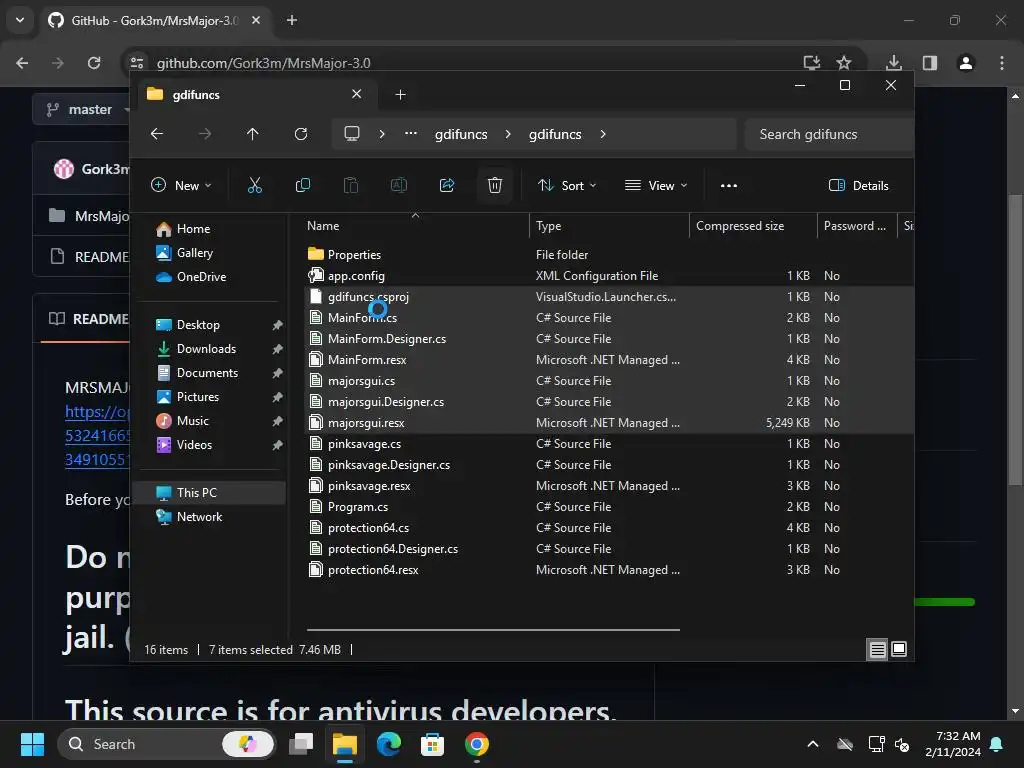The width and height of the screenshot is (1024, 768).
Task: Open the breadcrumb ellipsis for hidden folders
Action: click(x=411, y=134)
